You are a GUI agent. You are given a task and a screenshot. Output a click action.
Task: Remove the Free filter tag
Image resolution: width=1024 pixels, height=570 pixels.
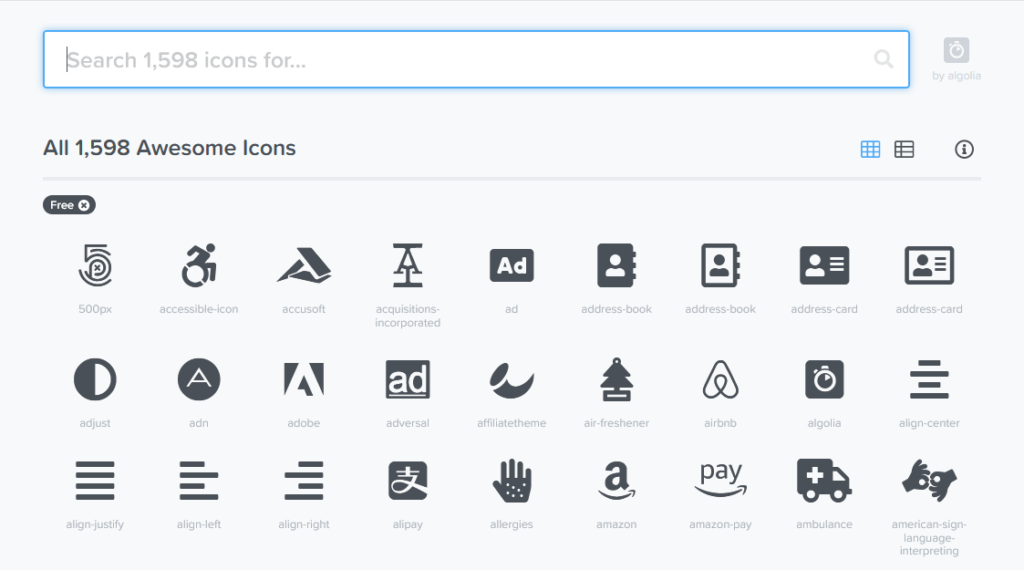point(84,205)
